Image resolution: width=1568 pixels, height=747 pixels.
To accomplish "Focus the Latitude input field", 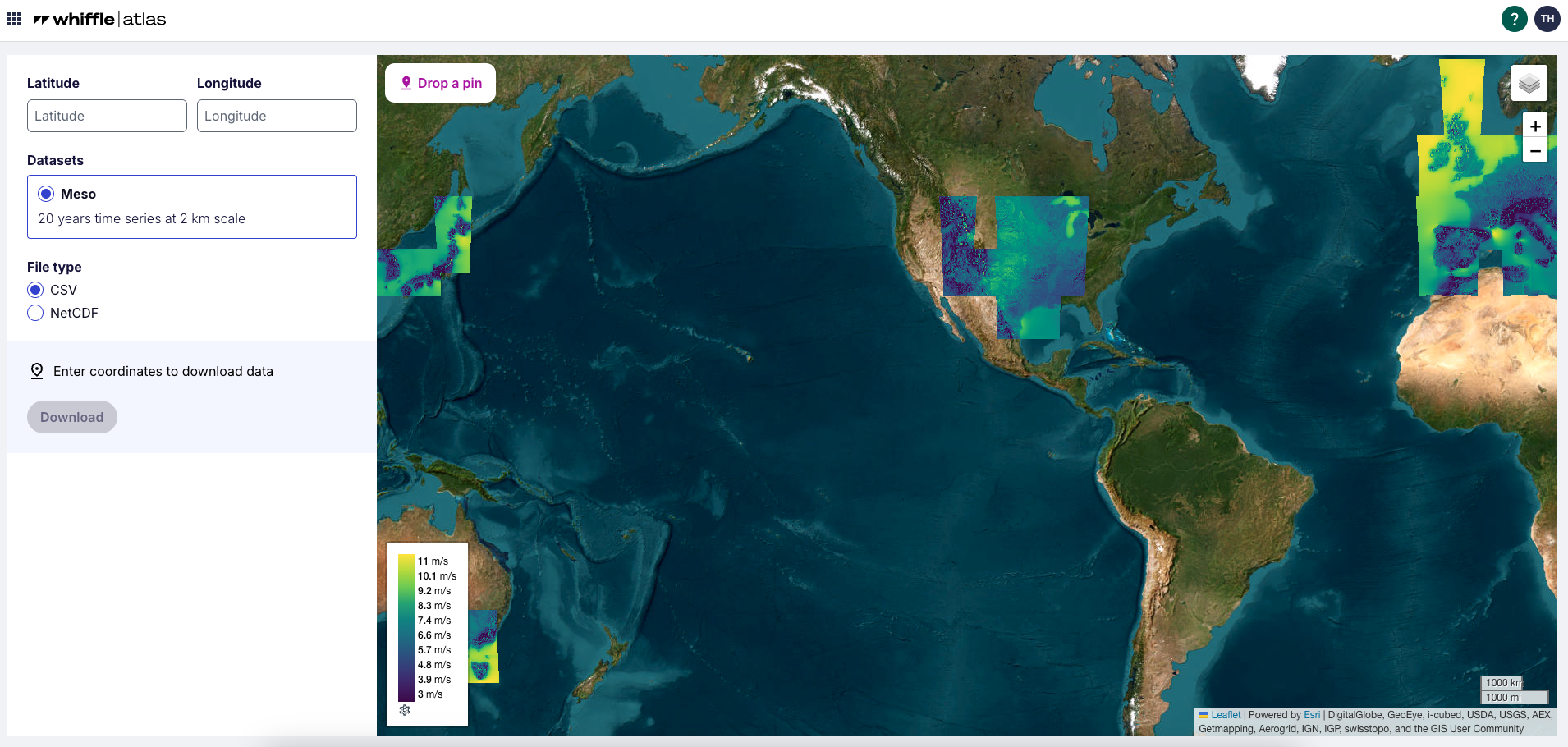I will (107, 116).
